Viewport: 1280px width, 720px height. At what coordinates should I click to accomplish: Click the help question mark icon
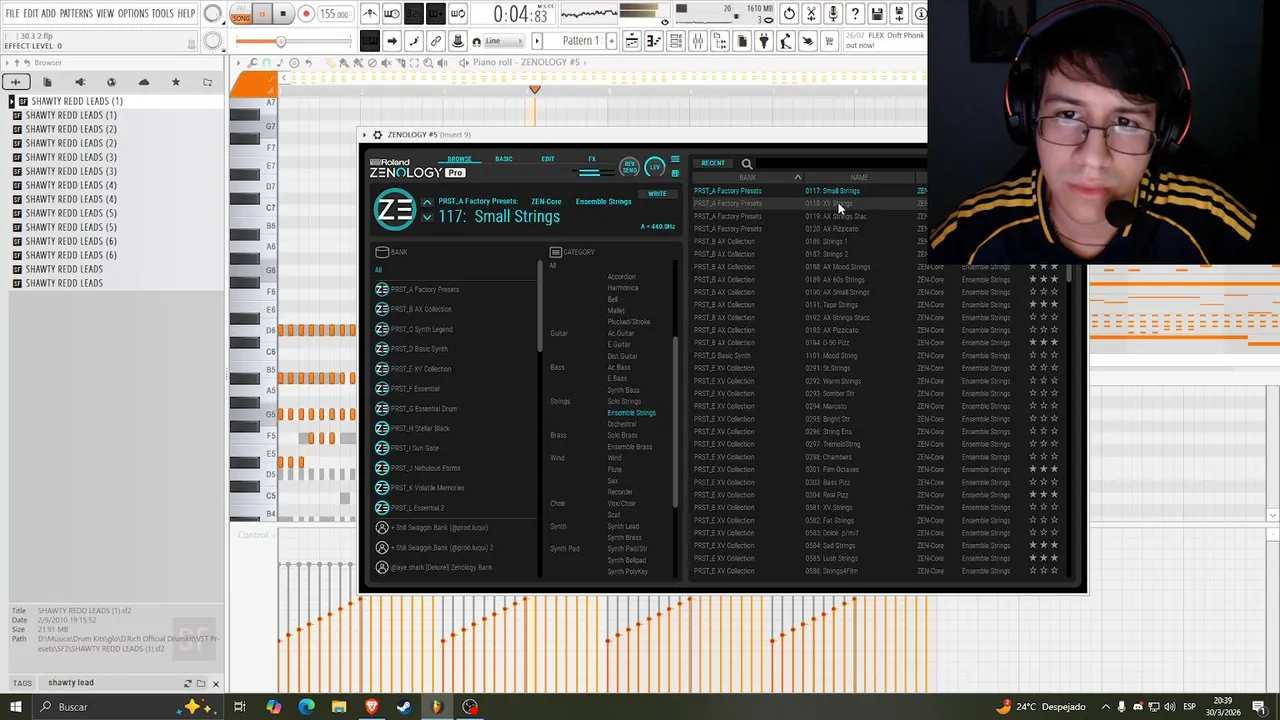tap(855, 14)
